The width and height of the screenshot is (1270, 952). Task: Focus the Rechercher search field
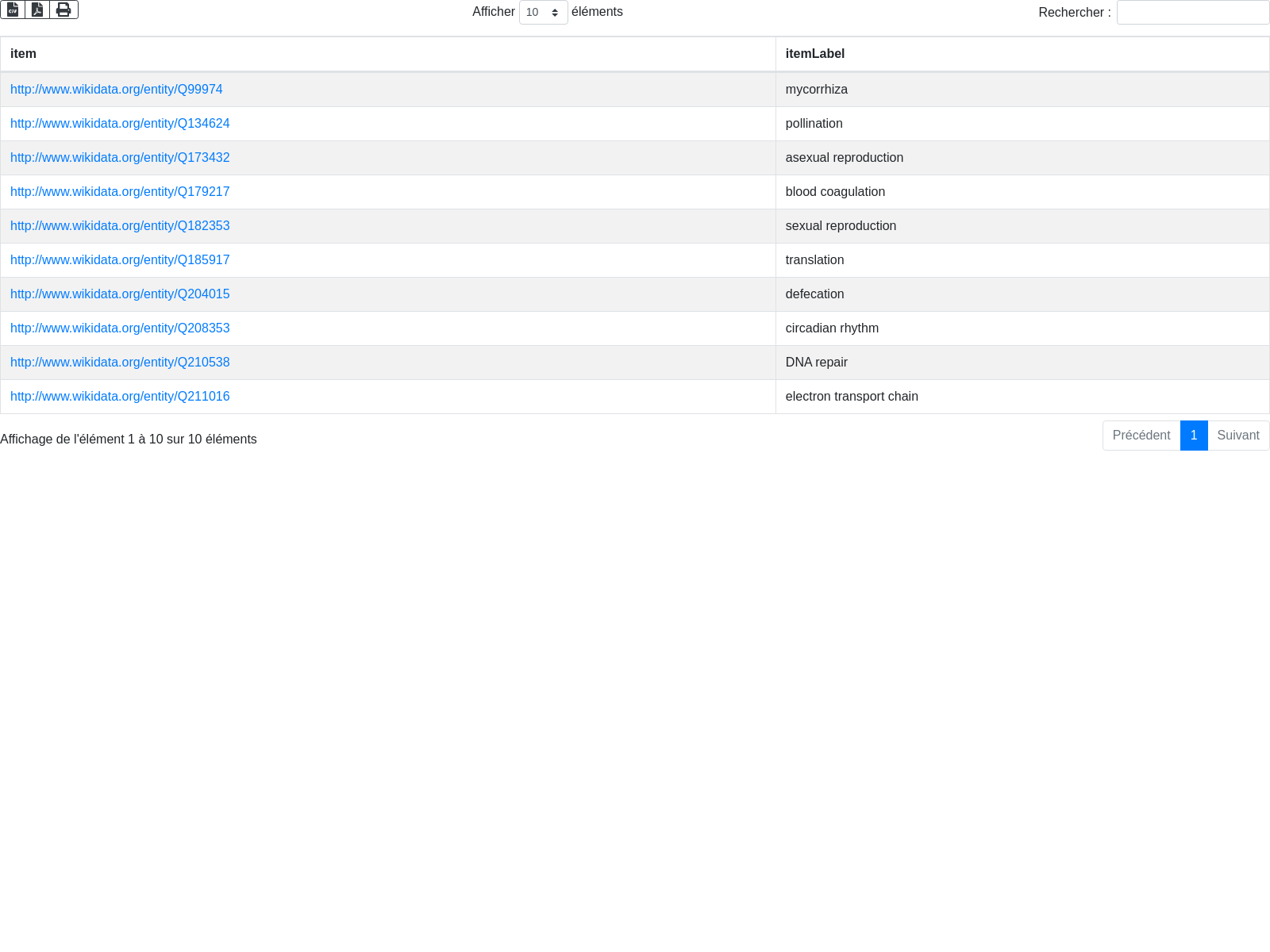(x=1192, y=13)
